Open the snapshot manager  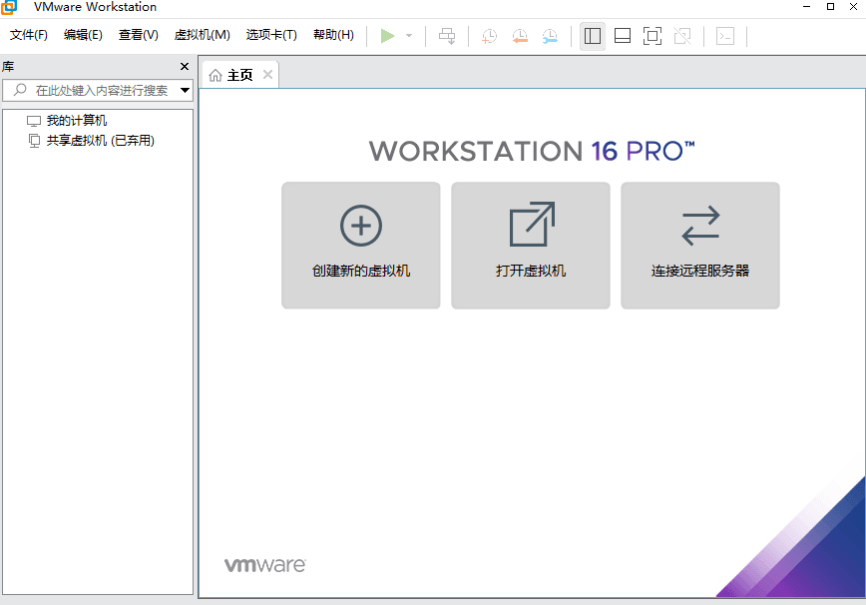tap(549, 36)
